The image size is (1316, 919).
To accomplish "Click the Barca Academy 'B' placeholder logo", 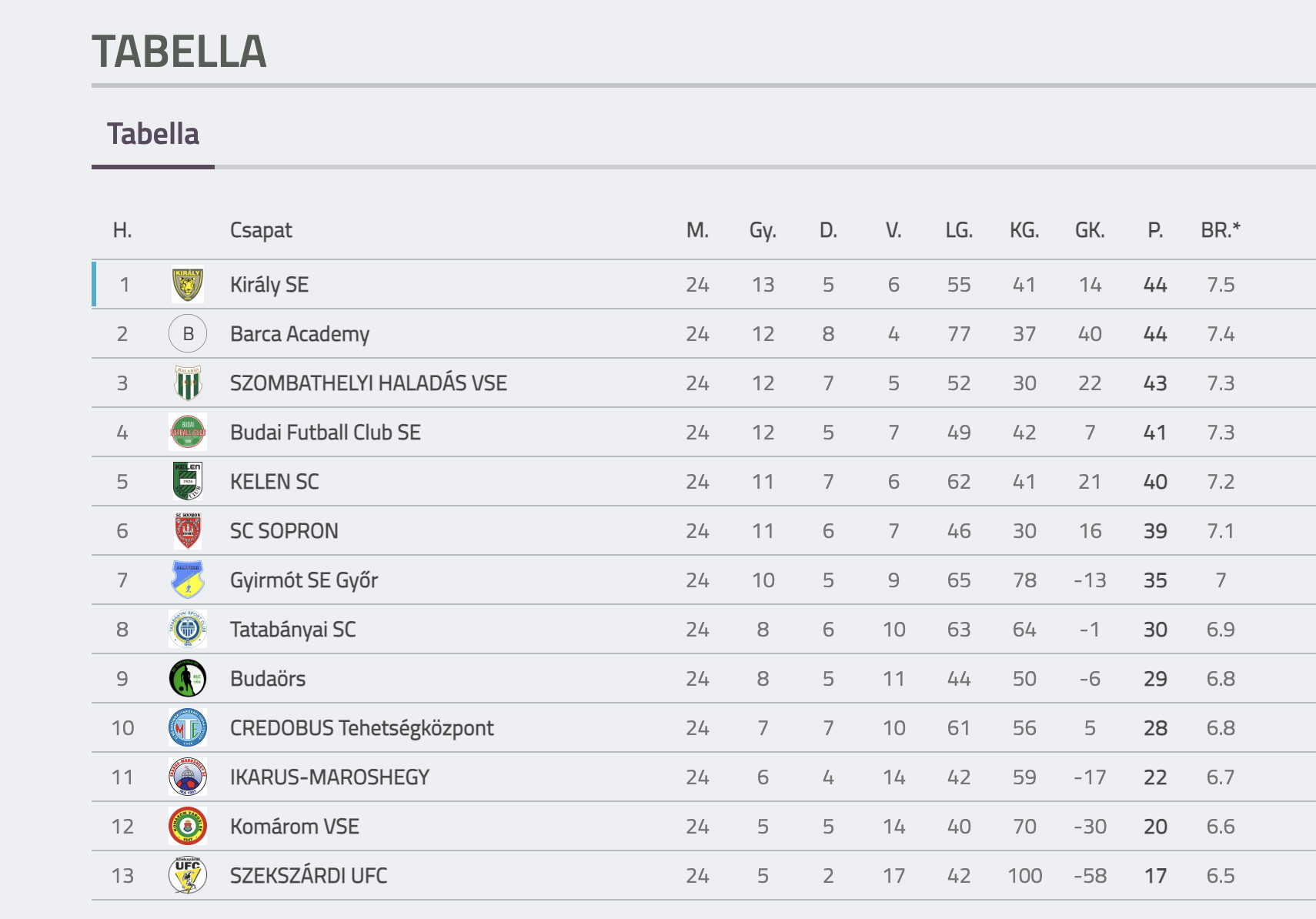I will point(188,334).
